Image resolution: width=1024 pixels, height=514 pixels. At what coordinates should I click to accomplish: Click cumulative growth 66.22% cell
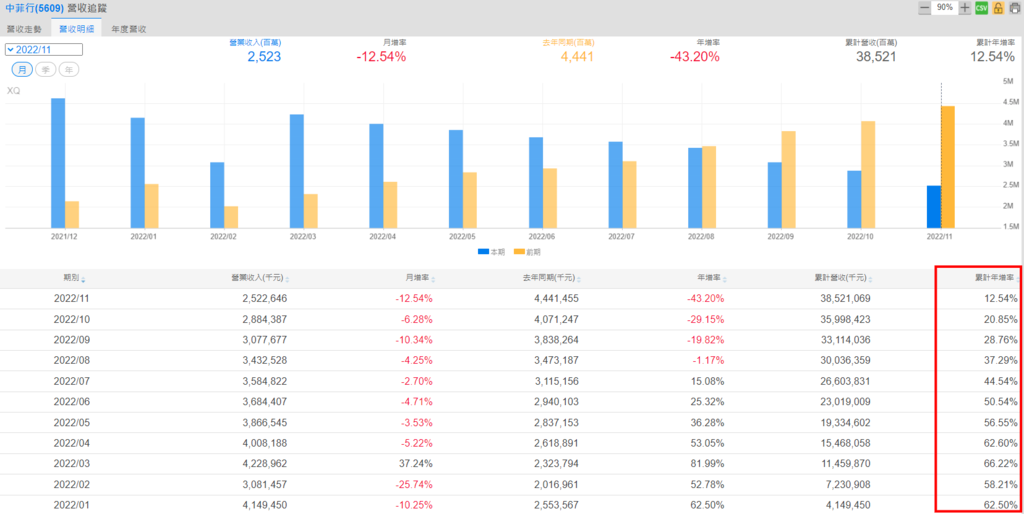pos(1002,464)
